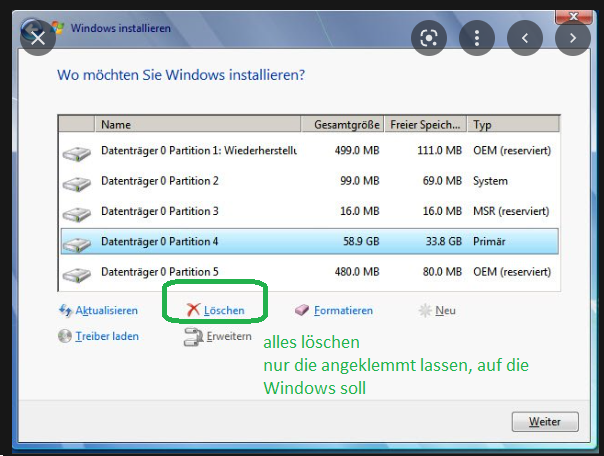Image resolution: width=604 pixels, height=456 pixels.
Task: Click the Neu starburst icon
Action: [425, 310]
